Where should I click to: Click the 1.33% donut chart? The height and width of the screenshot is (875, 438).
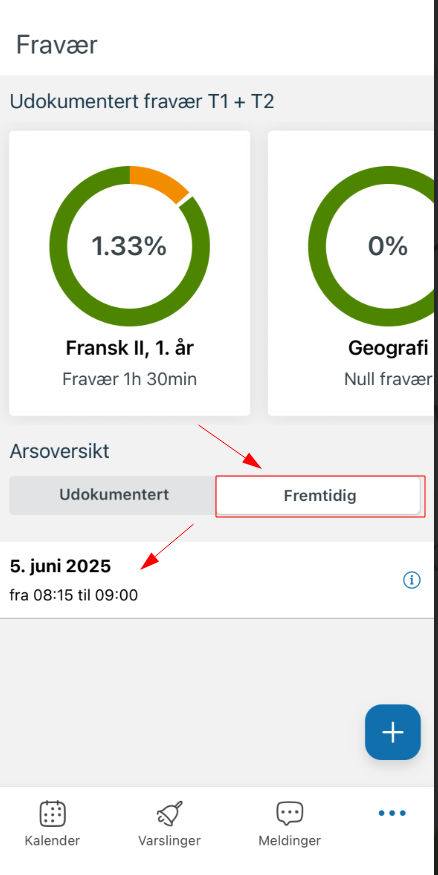coord(129,246)
